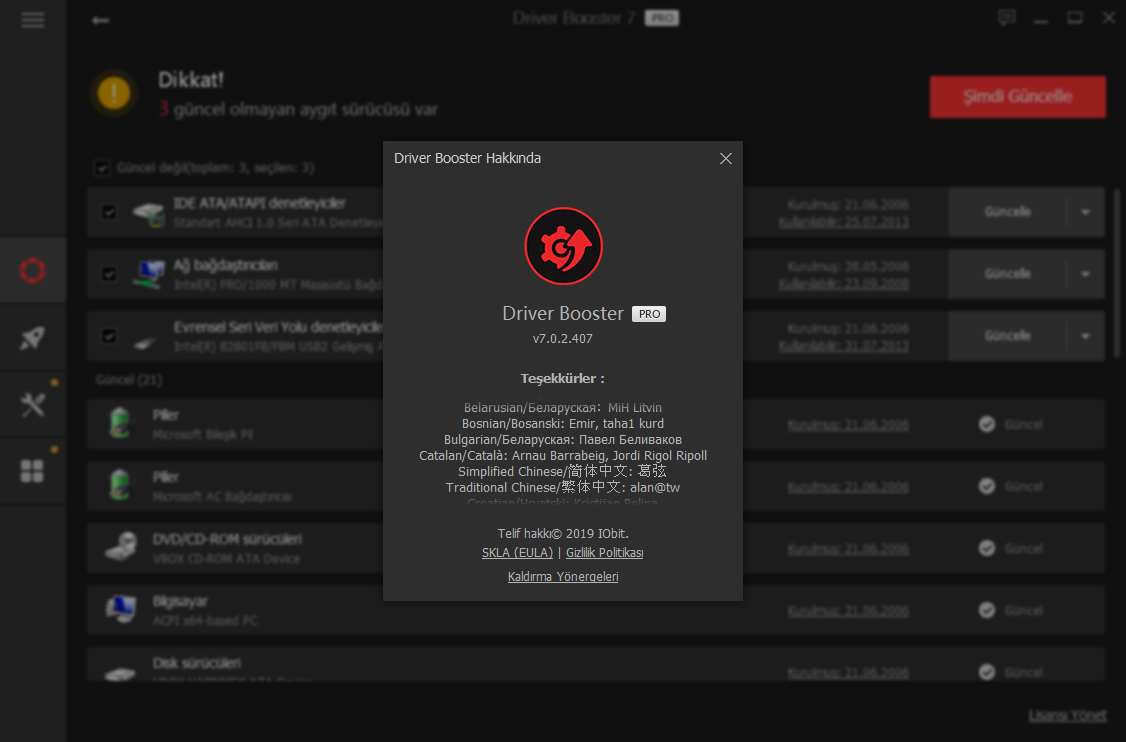Click Güncel checkmark for Bilgisayar row

coord(987,610)
